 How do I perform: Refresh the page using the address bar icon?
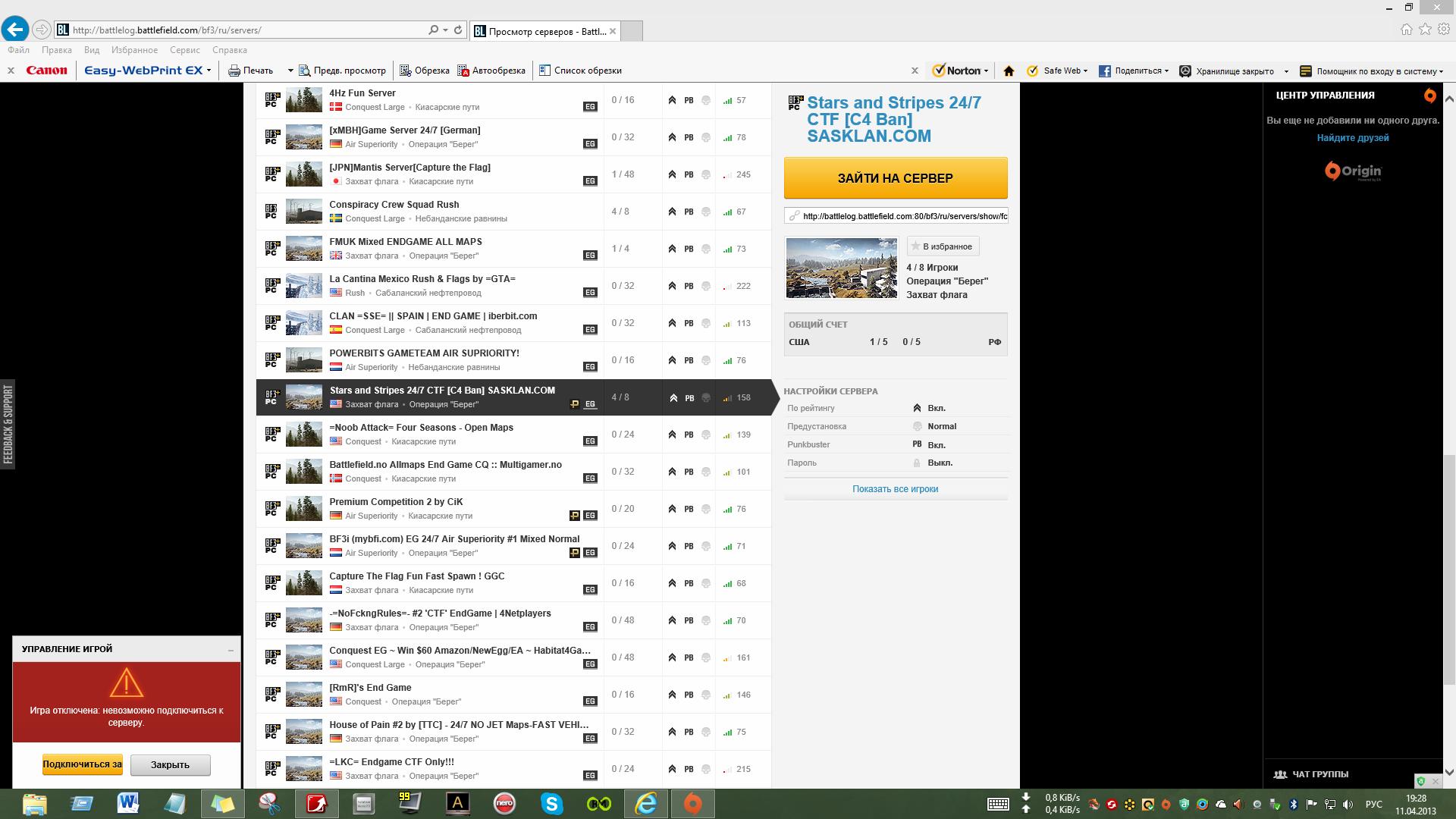click(x=458, y=30)
